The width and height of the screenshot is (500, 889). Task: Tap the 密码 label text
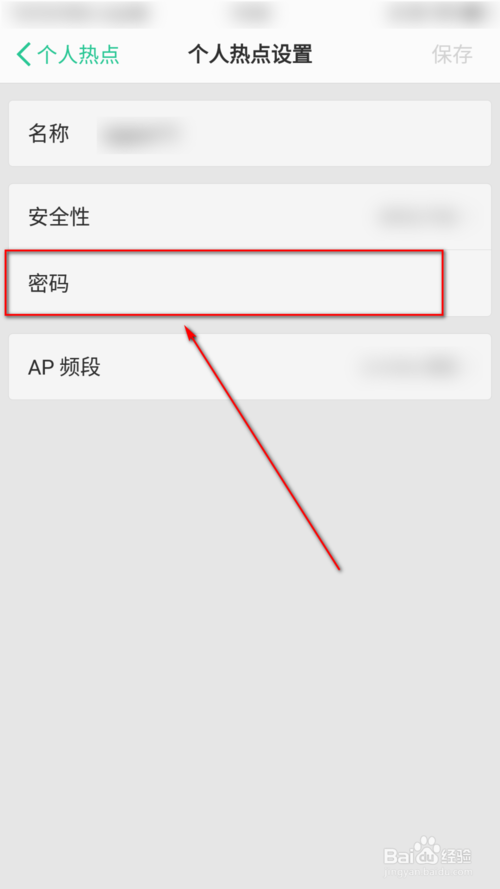[x=49, y=283]
